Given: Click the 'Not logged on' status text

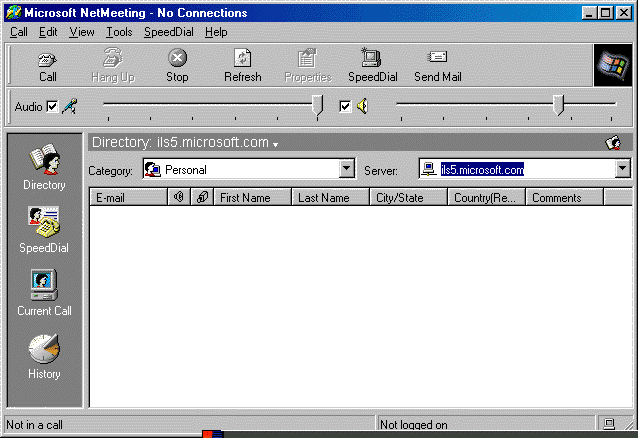Looking at the screenshot, I should tap(414, 425).
